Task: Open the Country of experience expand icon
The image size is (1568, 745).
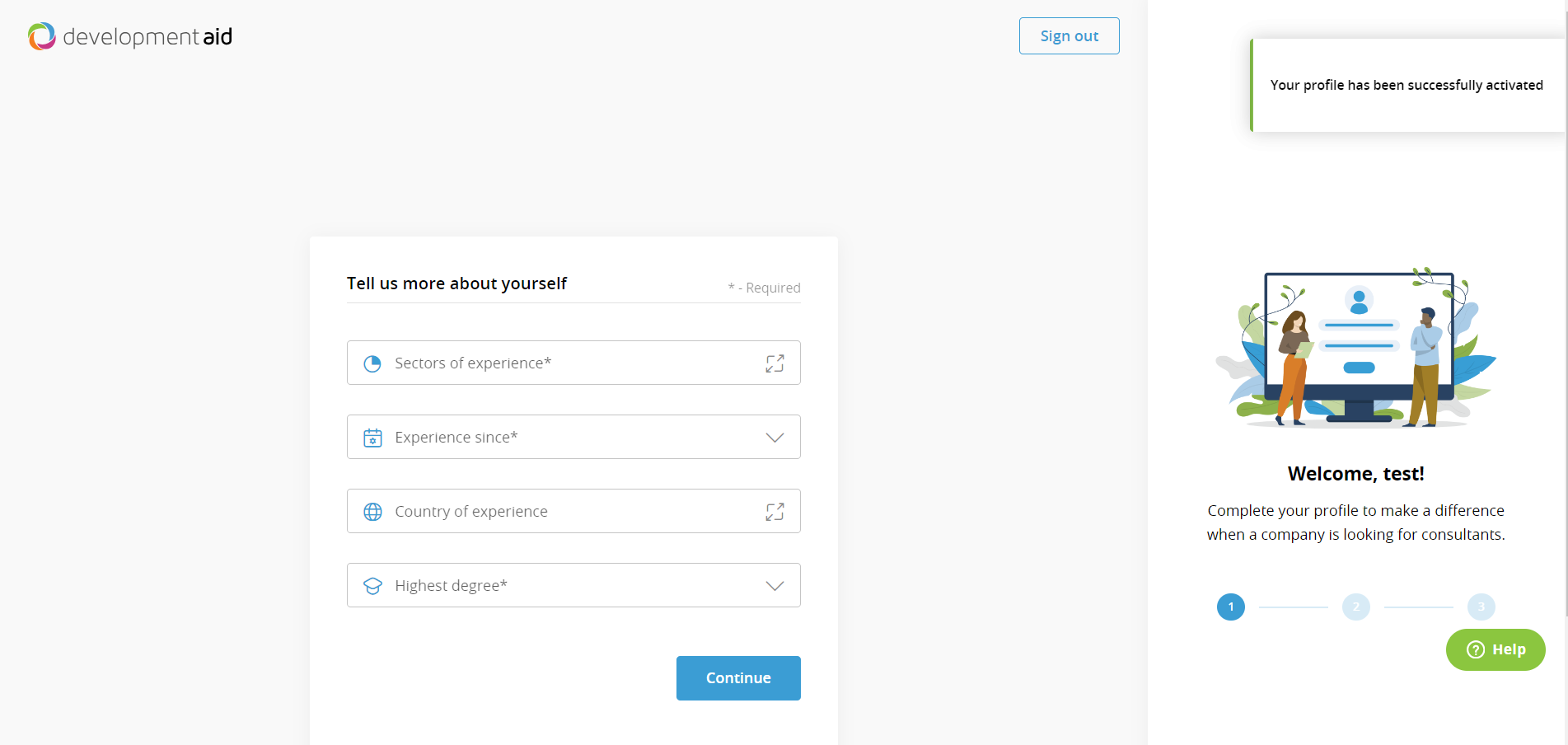Action: pyautogui.click(x=775, y=511)
